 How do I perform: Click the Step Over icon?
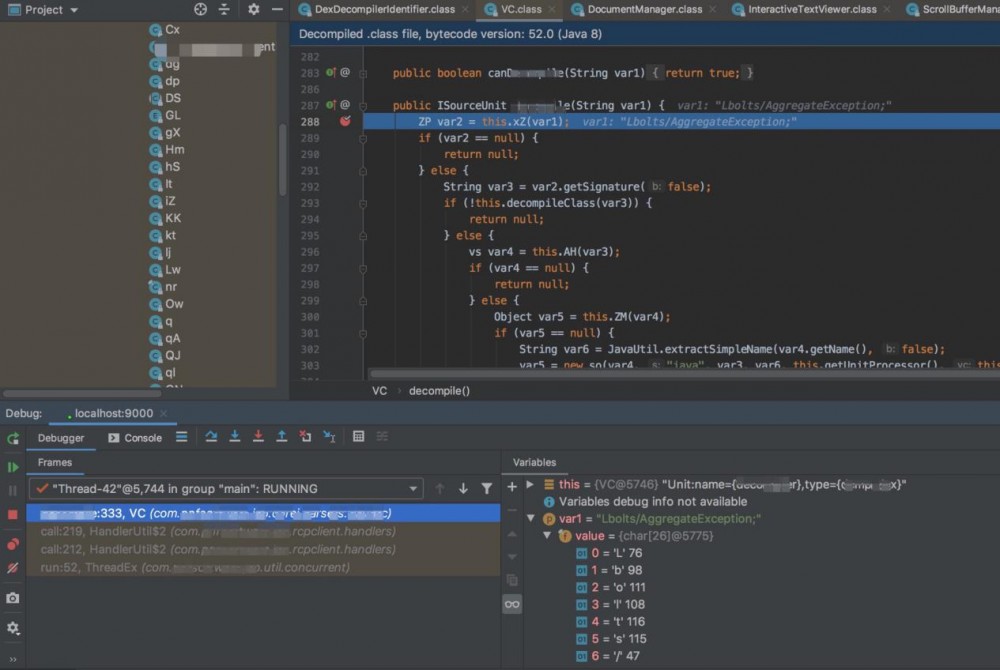click(x=211, y=437)
